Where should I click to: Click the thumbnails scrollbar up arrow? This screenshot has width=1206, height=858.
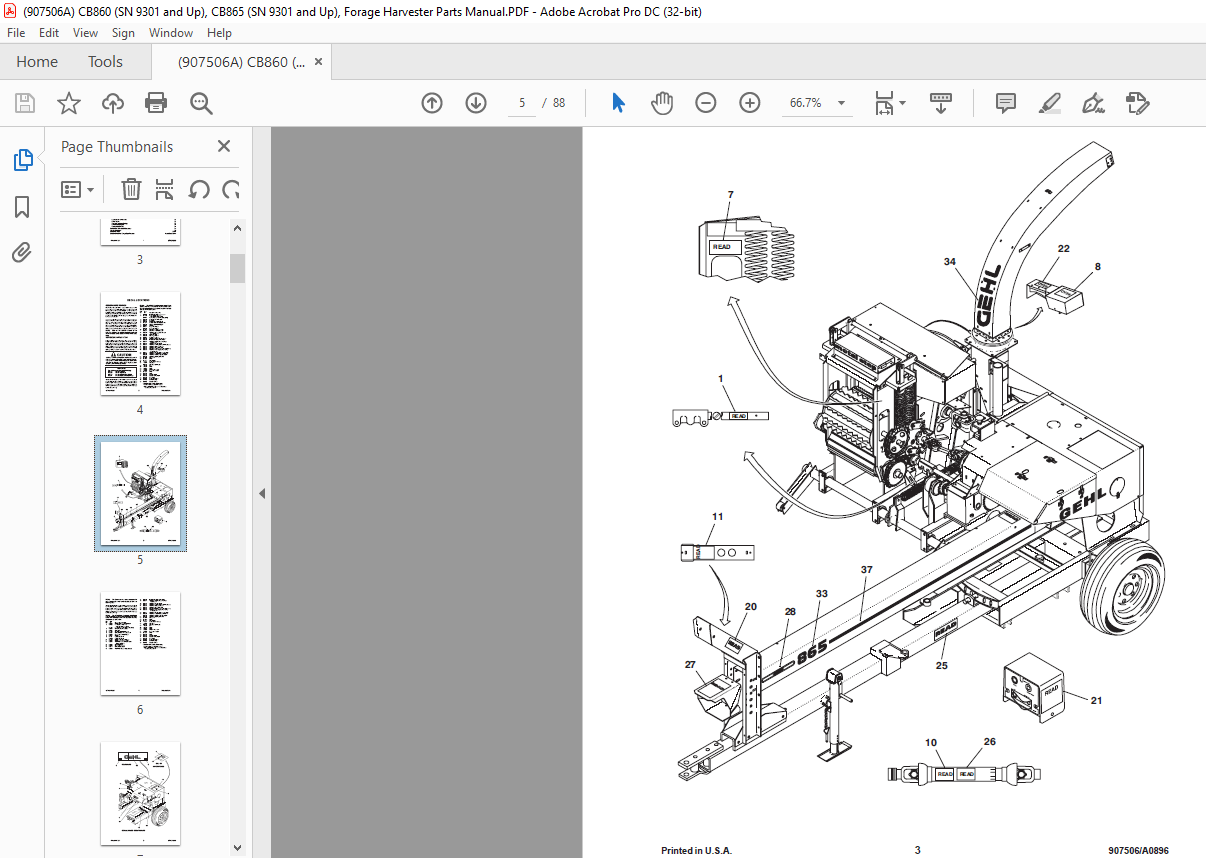pyautogui.click(x=238, y=228)
